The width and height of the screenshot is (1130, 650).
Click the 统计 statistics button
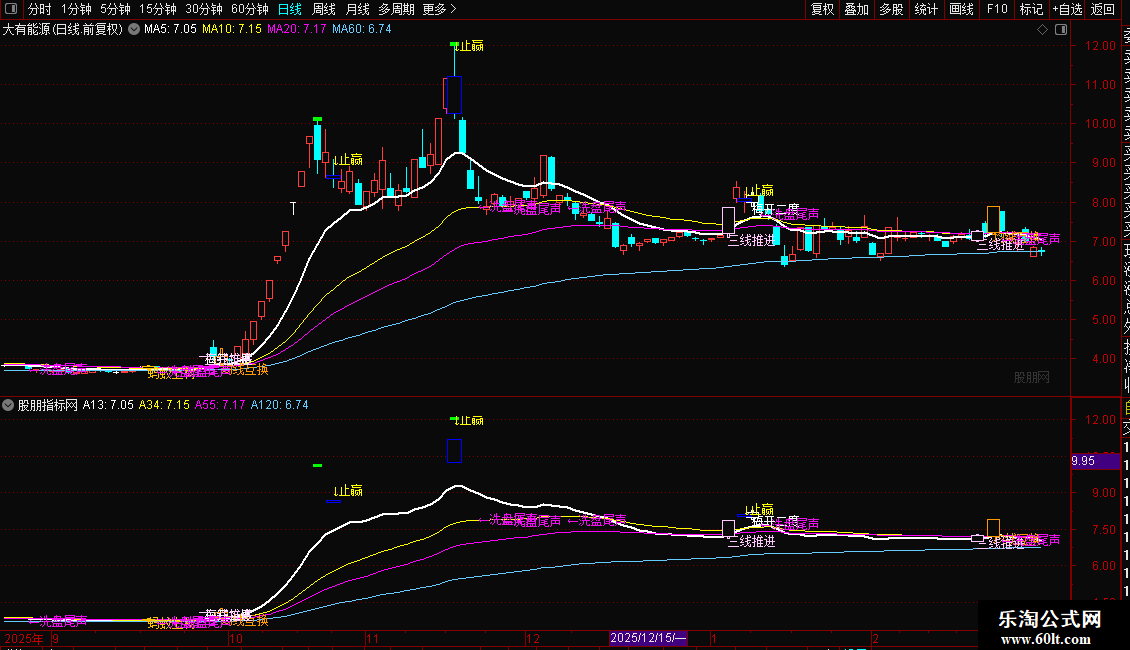926,9
